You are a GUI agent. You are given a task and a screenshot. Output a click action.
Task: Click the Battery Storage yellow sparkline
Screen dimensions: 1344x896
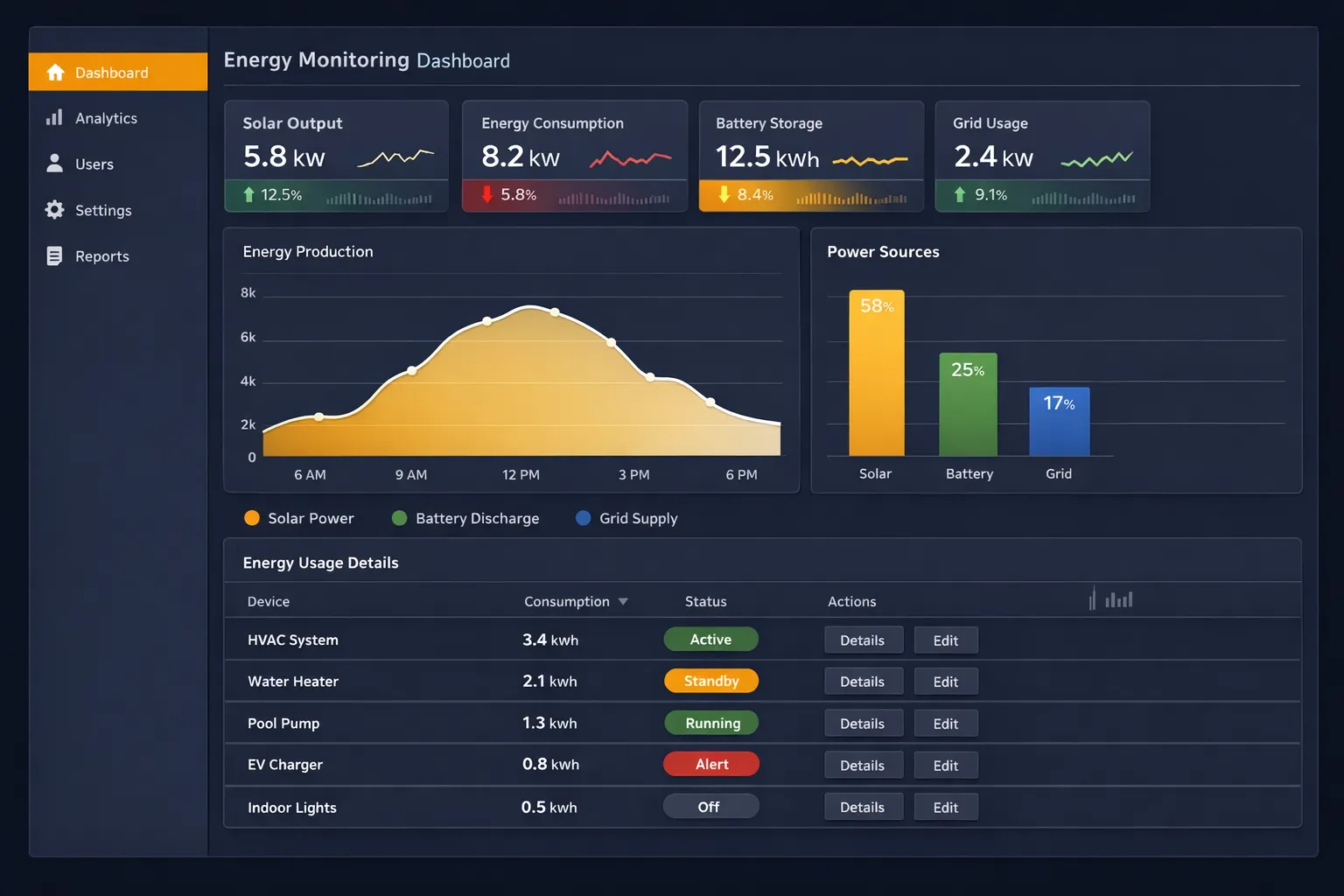coord(870,161)
